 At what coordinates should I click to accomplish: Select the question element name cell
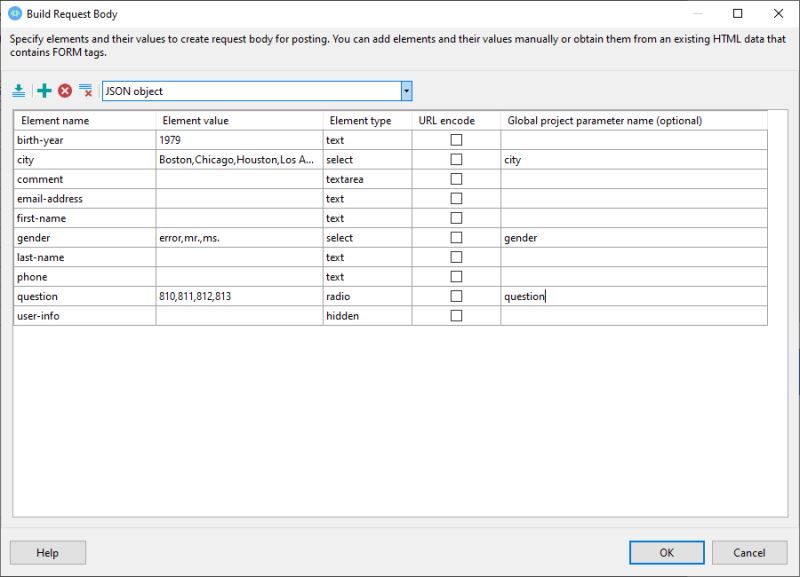pyautogui.click(x=85, y=296)
